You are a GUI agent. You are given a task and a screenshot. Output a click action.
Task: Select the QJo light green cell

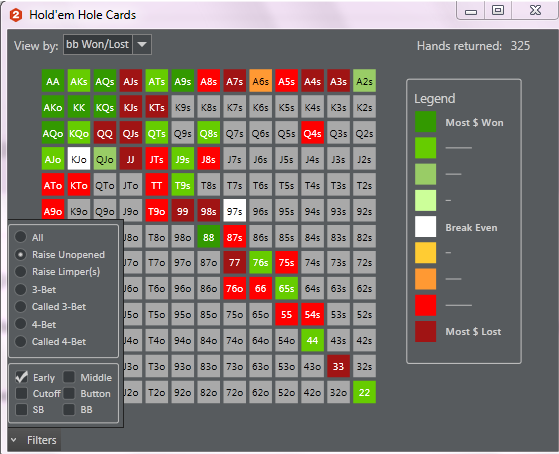pyautogui.click(x=105, y=159)
